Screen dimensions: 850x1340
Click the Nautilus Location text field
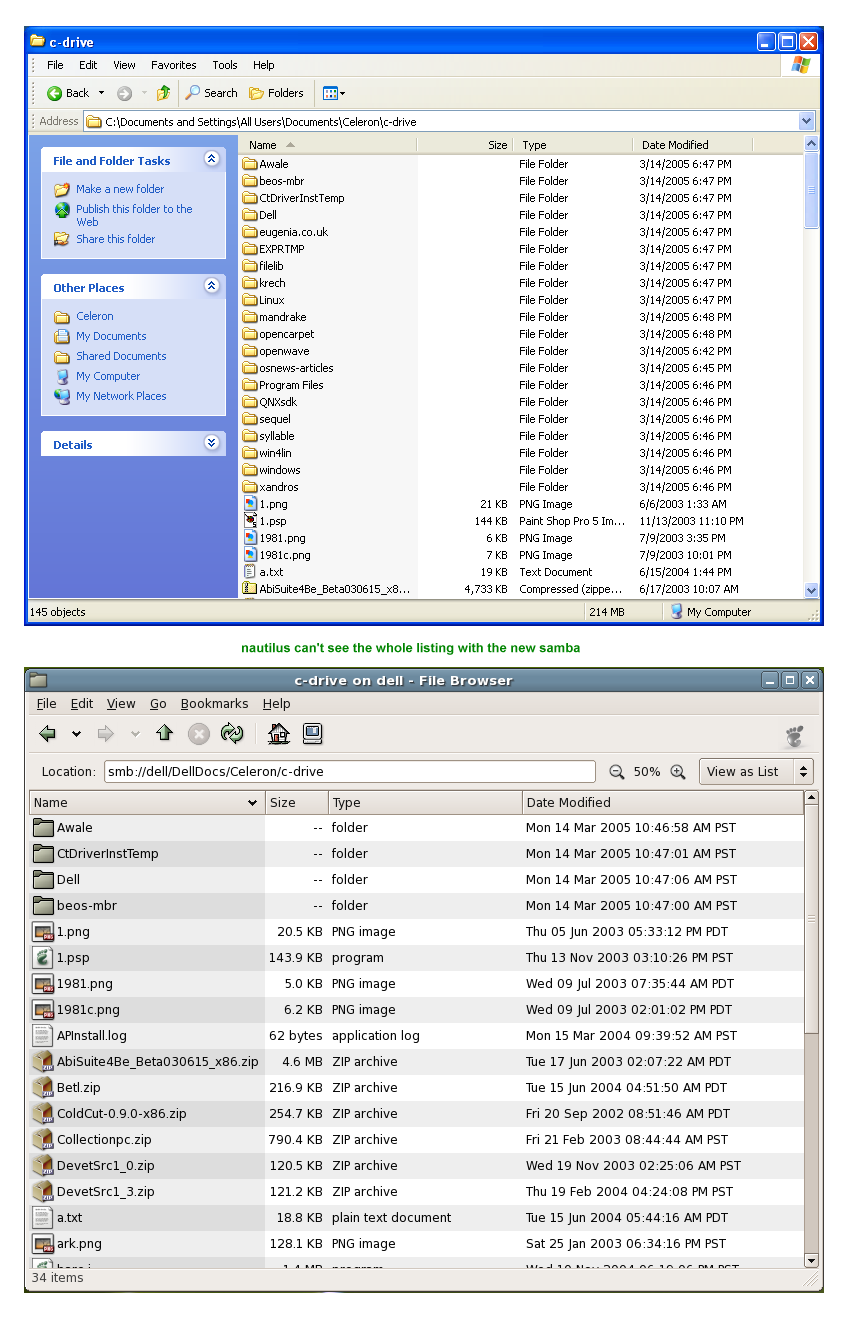coord(350,772)
